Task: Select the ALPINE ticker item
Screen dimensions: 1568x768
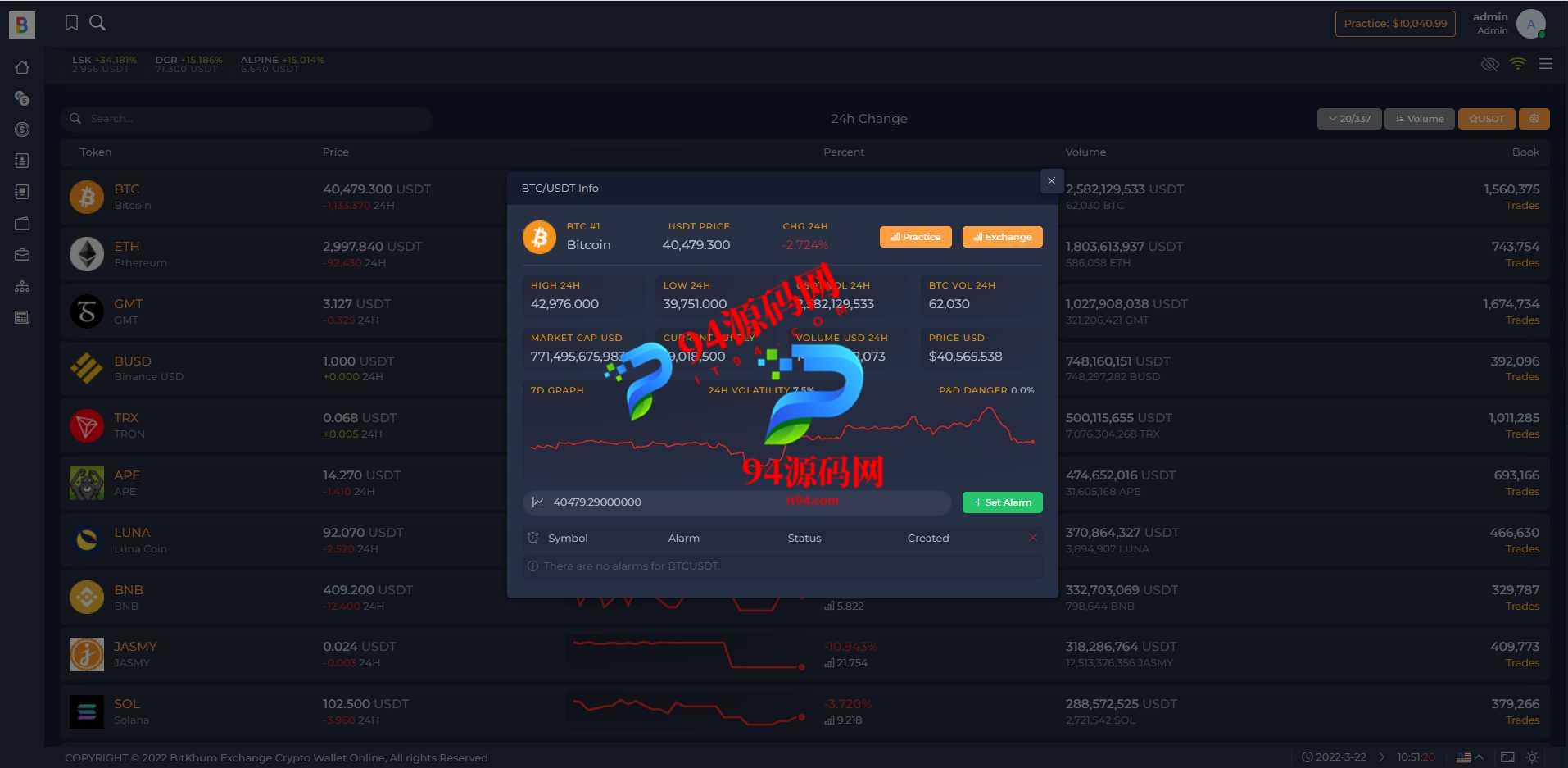Action: [x=283, y=64]
